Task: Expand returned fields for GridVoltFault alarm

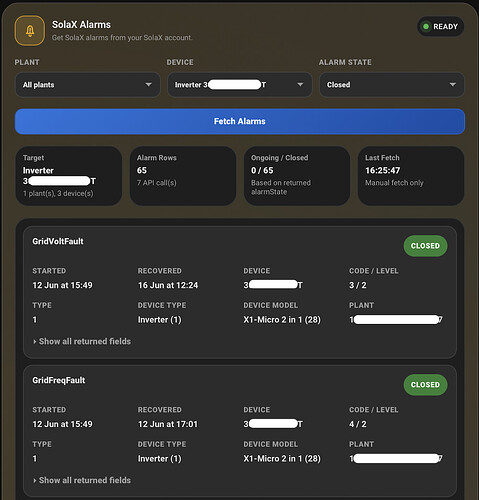Action: click(82, 341)
